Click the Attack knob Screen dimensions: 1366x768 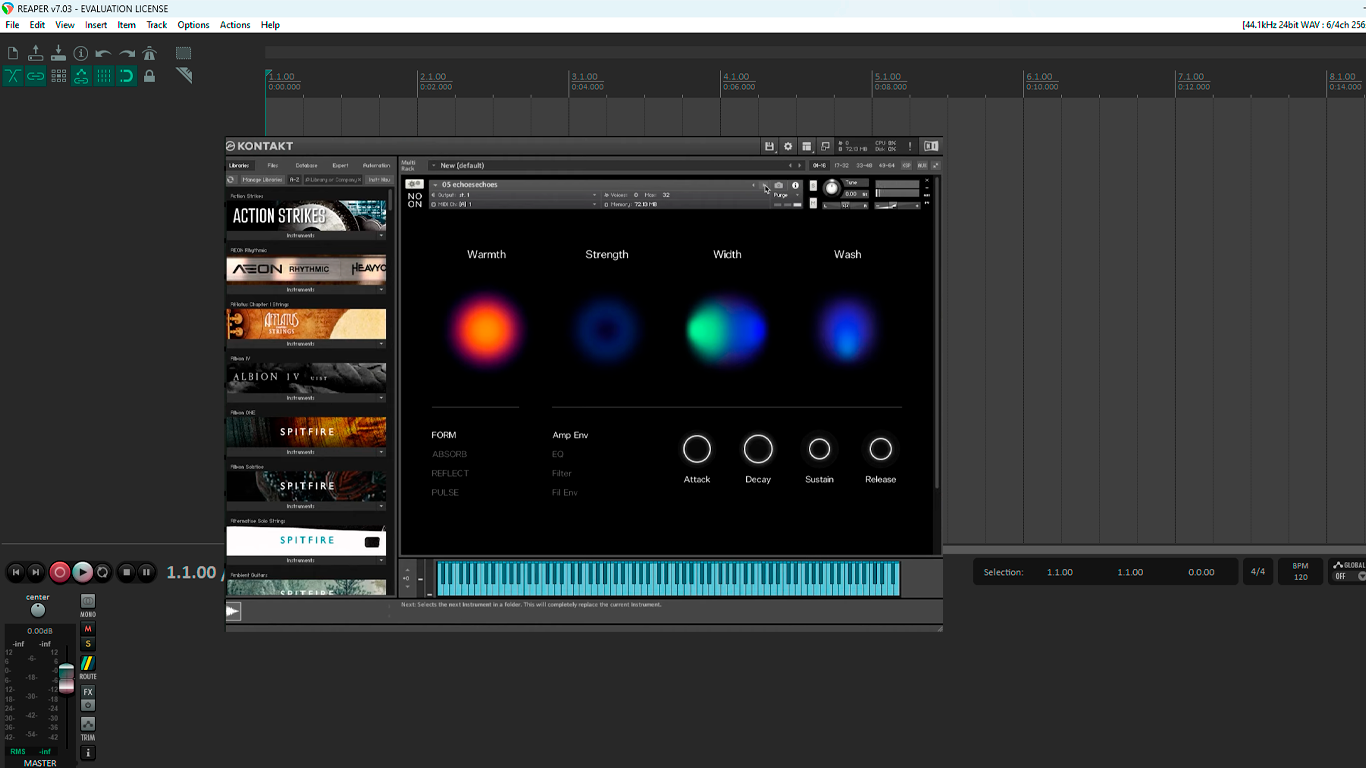697,449
